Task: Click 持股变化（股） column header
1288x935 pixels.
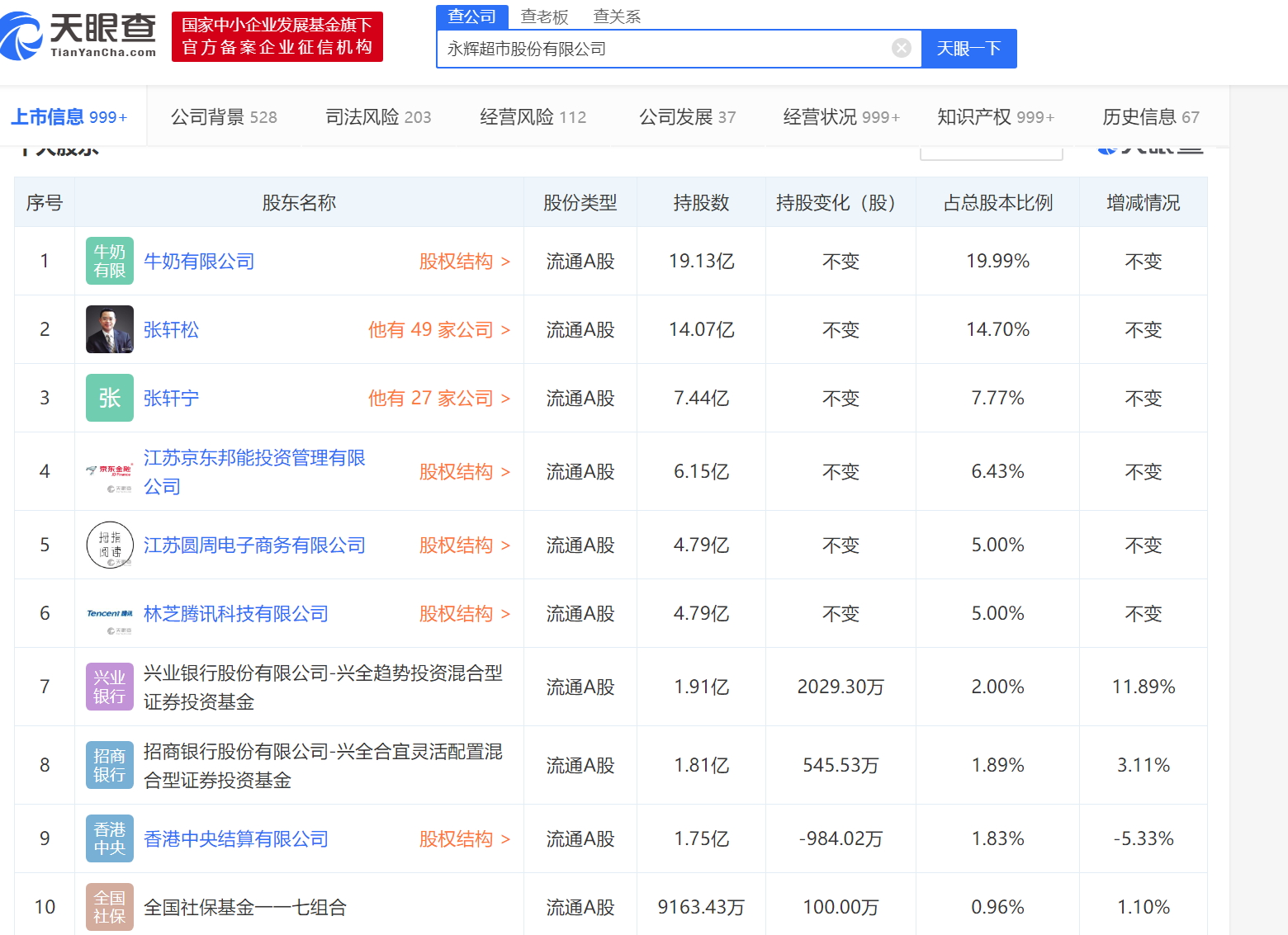Action: coord(841,203)
